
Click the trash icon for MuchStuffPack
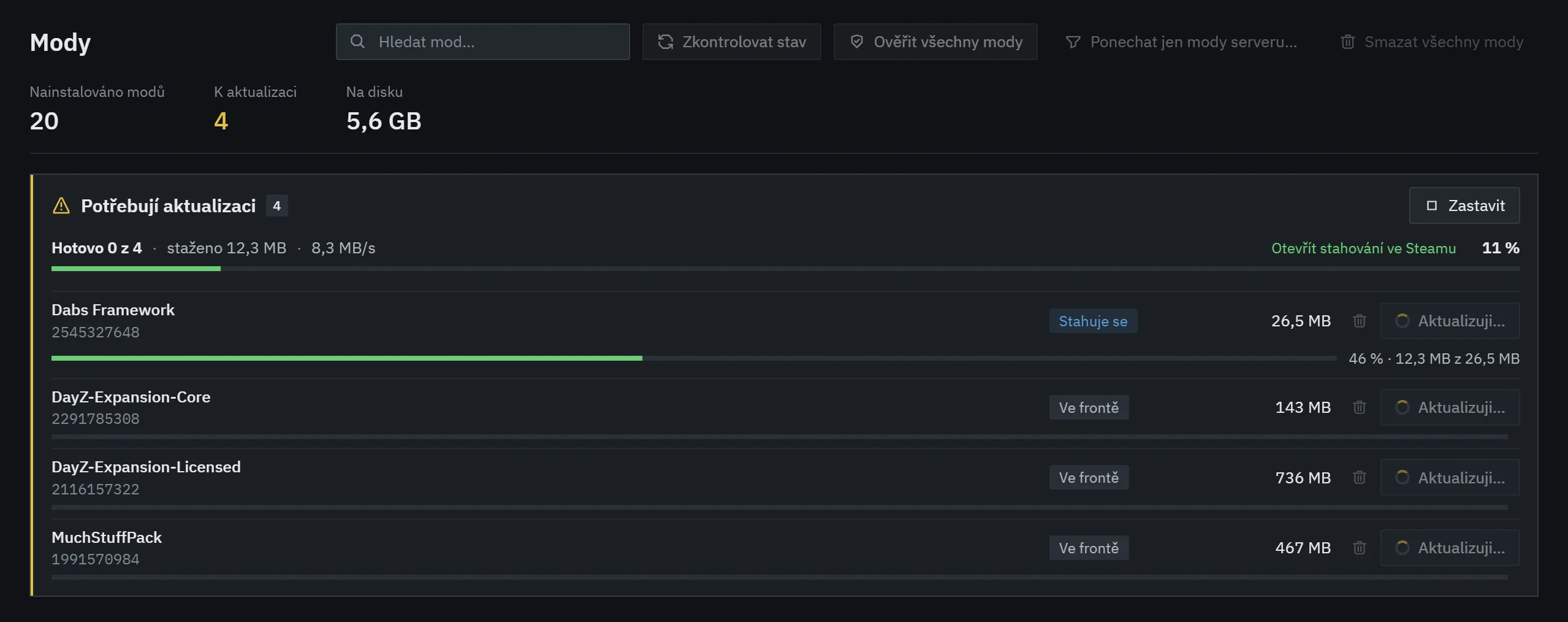(1359, 548)
